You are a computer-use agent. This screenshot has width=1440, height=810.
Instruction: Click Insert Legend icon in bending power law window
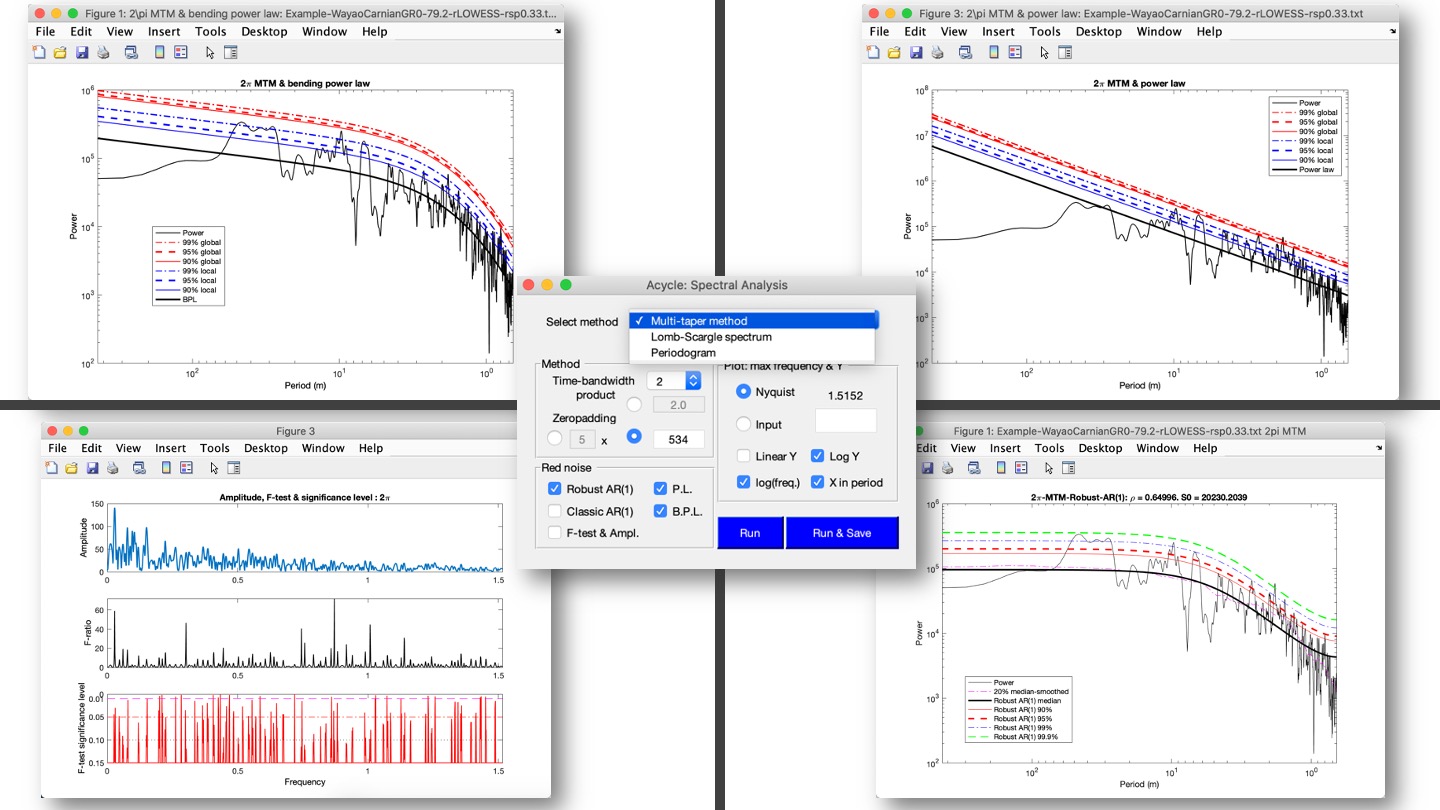tap(181, 52)
